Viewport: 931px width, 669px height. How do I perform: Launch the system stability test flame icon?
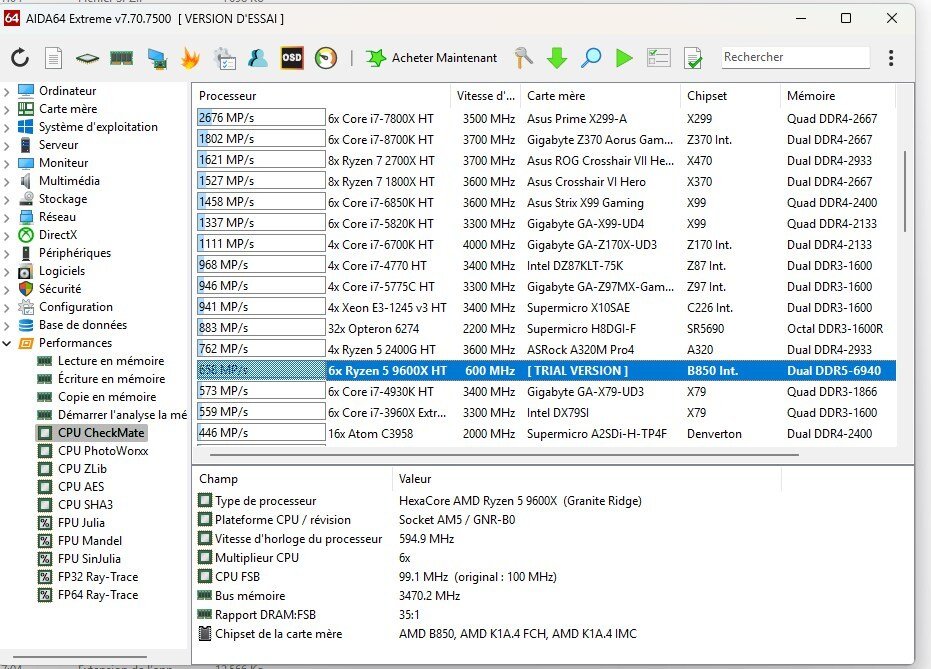point(190,58)
